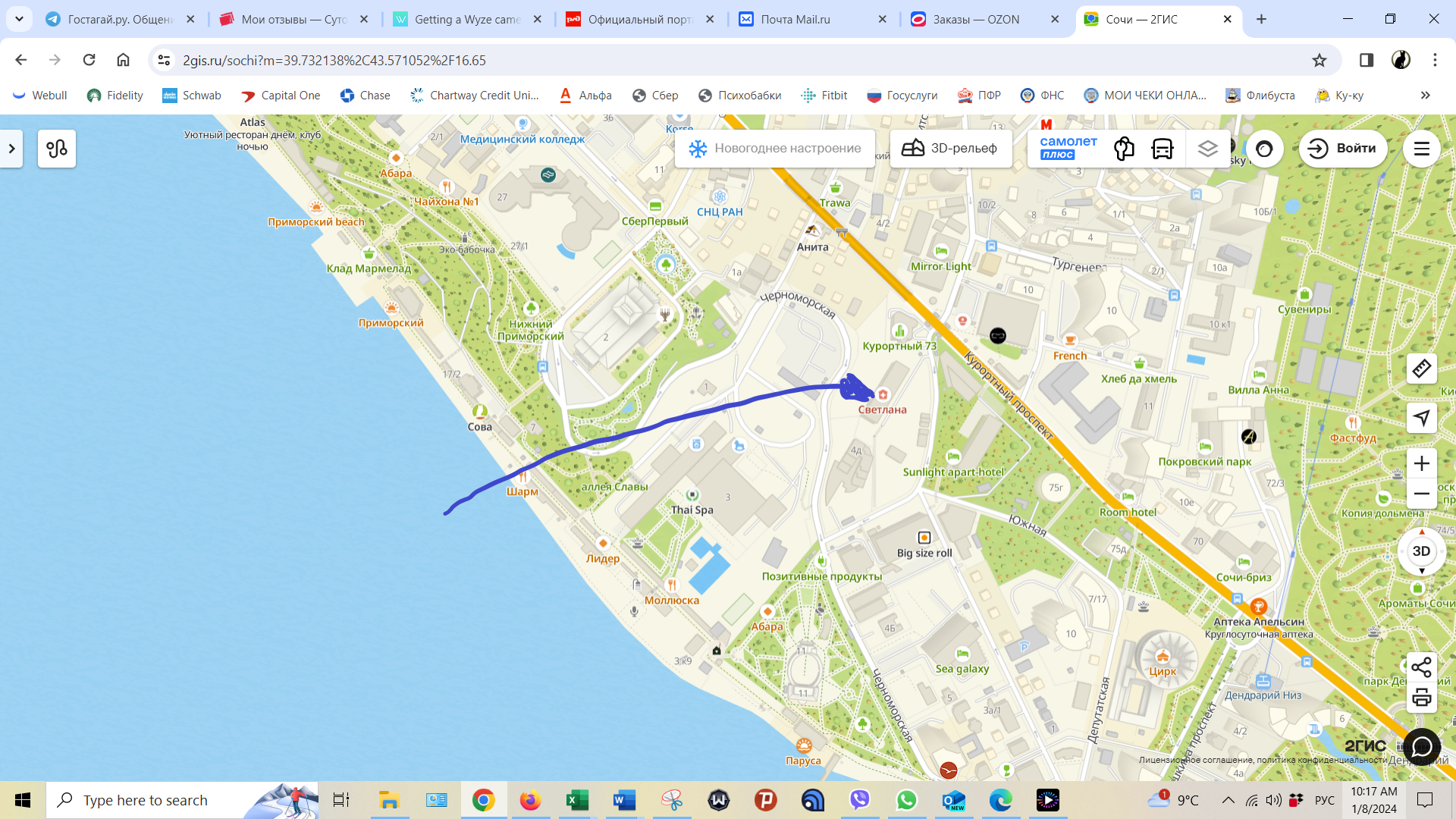Open the chat support bubble
This screenshot has width=1456, height=819.
(1421, 747)
